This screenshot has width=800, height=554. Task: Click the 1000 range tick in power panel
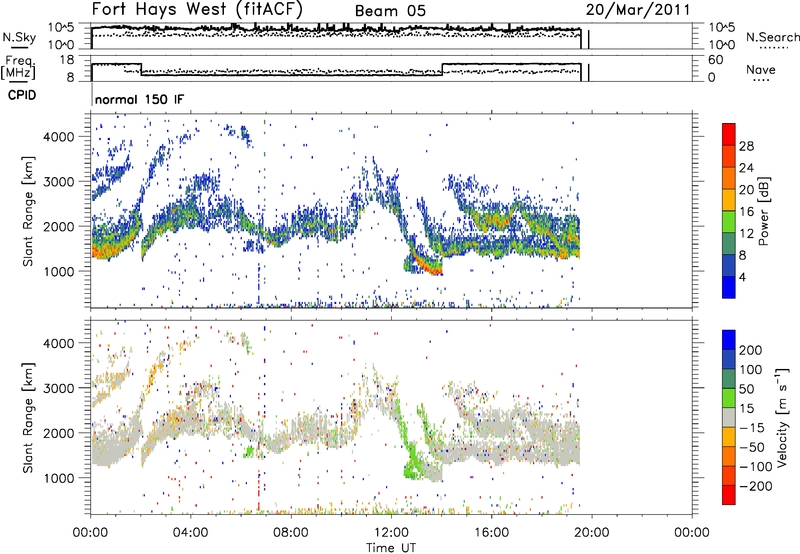59,271
